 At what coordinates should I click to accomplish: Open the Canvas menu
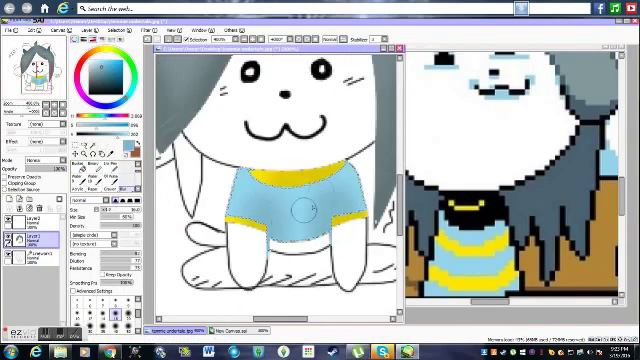pyautogui.click(x=61, y=30)
